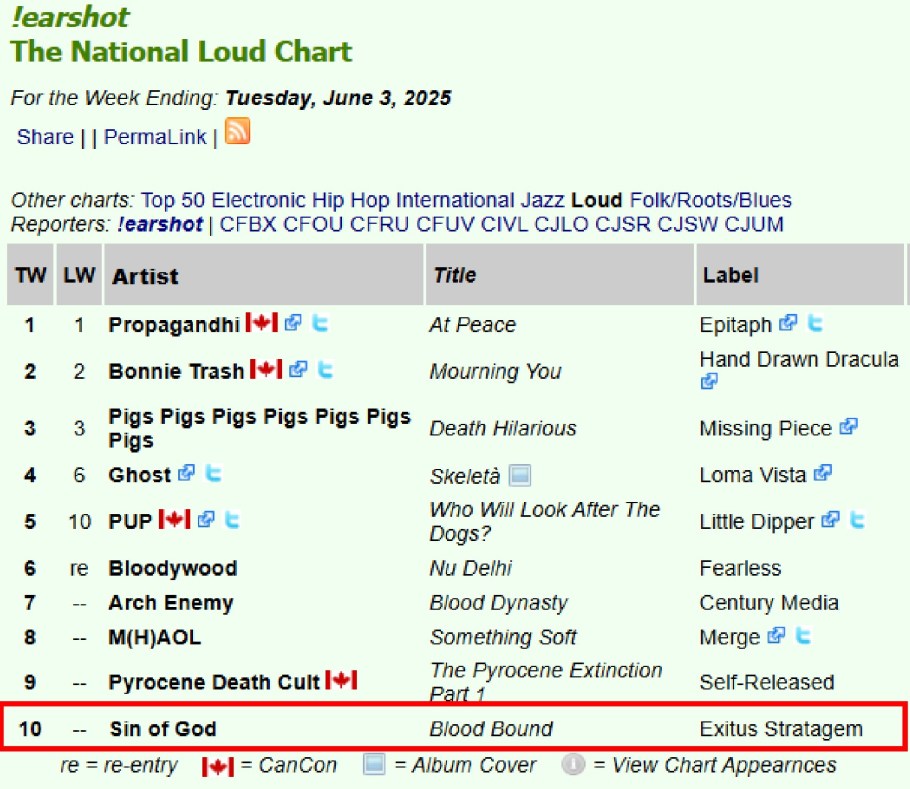This screenshot has width=910, height=789.
Task: Open Ghost's Twitter bird icon
Action: [212, 474]
